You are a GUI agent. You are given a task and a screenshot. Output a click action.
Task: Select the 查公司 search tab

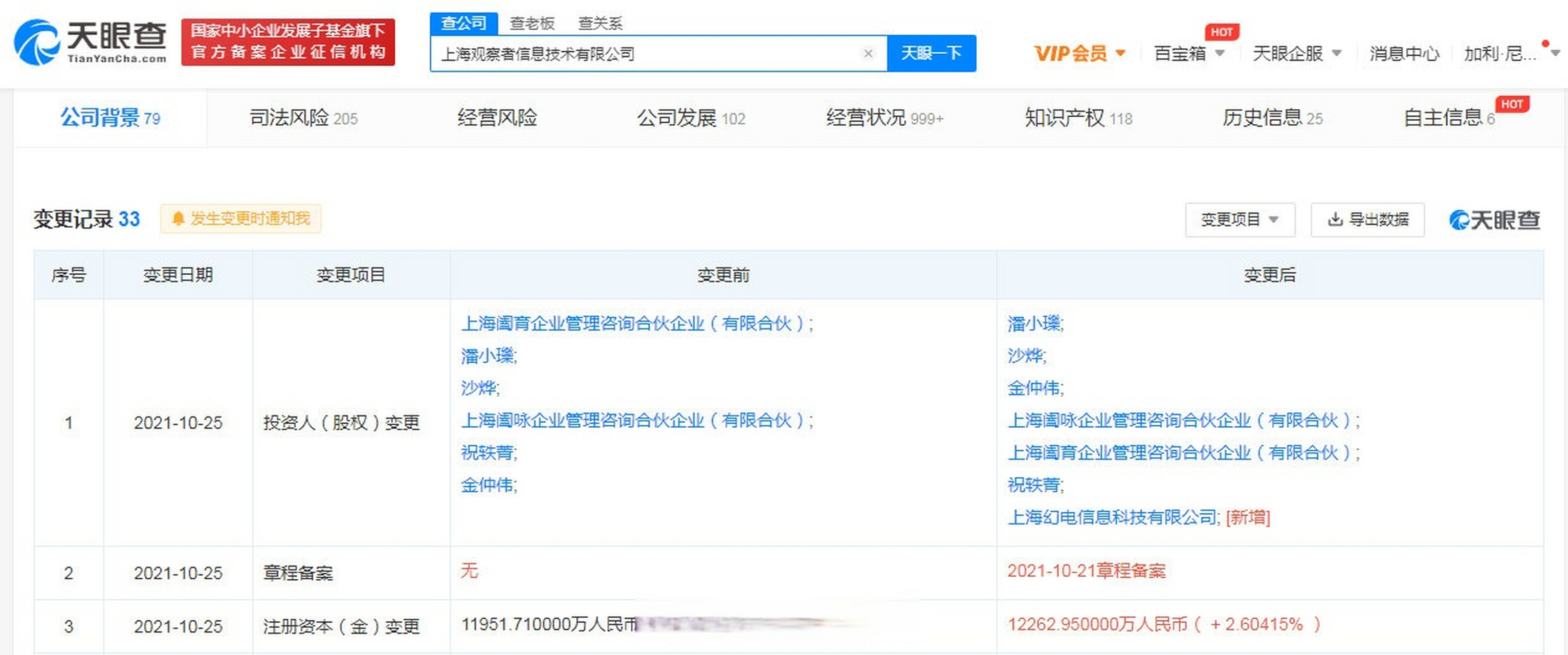tap(464, 23)
